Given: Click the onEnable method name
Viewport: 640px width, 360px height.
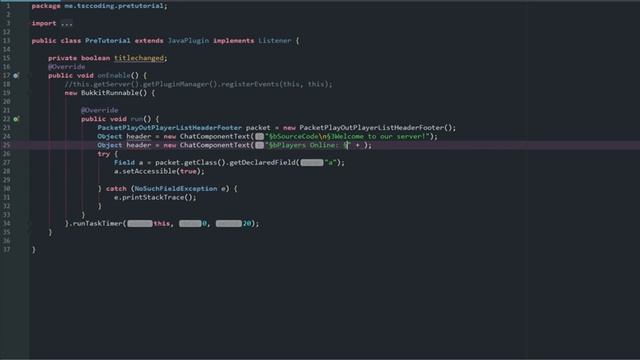Looking at the screenshot, I should [x=114, y=76].
